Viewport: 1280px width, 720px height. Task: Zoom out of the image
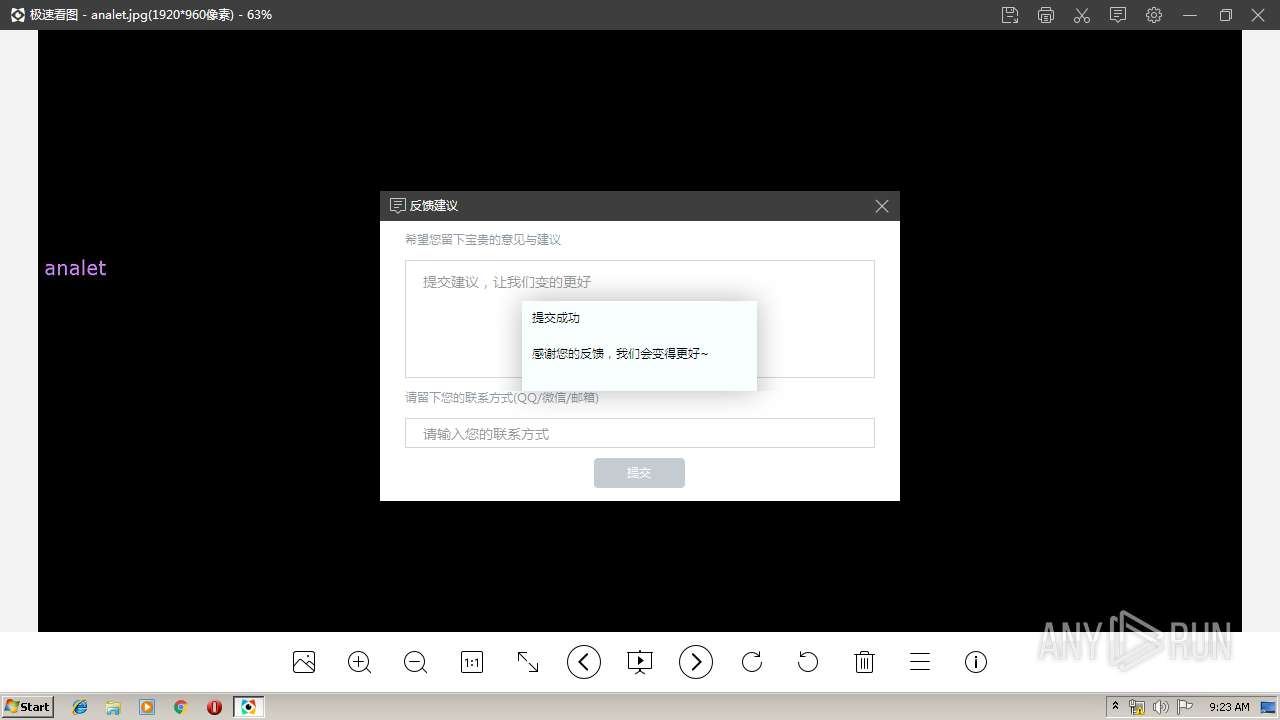[416, 662]
